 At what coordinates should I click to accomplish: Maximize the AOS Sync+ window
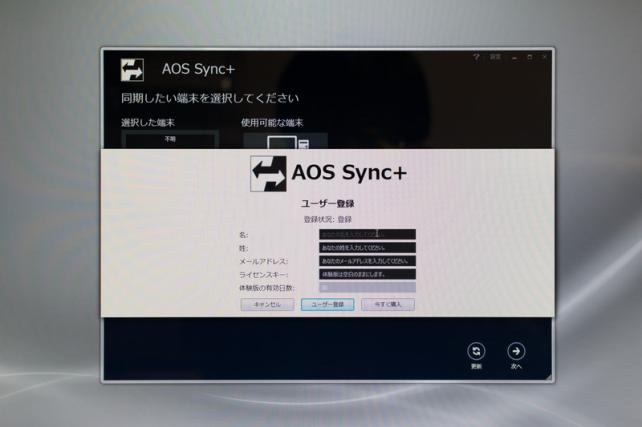[529, 57]
